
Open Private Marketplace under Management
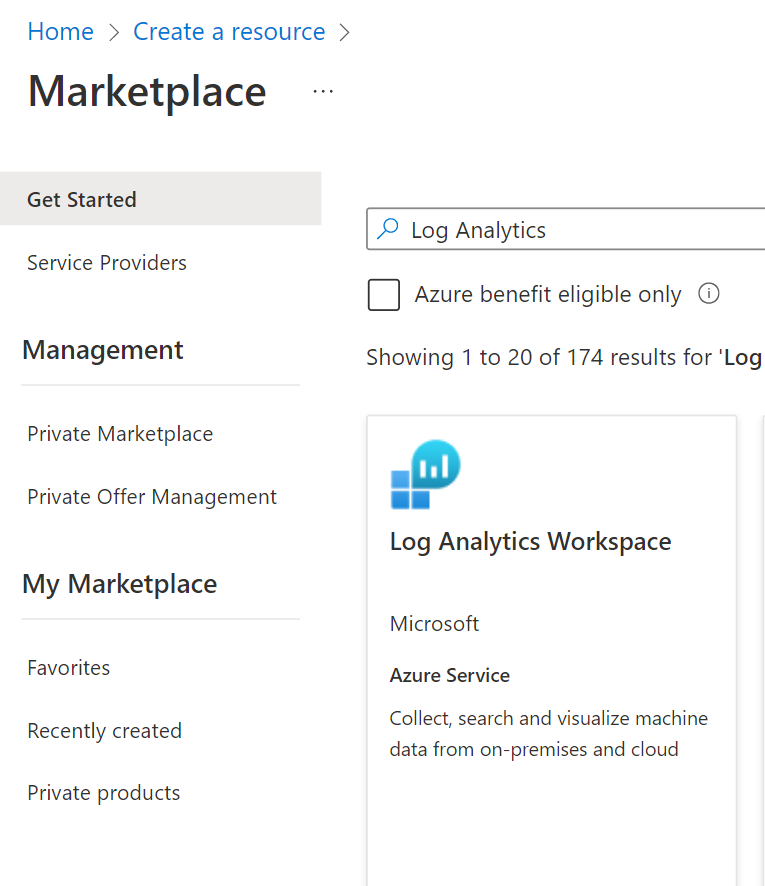click(x=120, y=434)
